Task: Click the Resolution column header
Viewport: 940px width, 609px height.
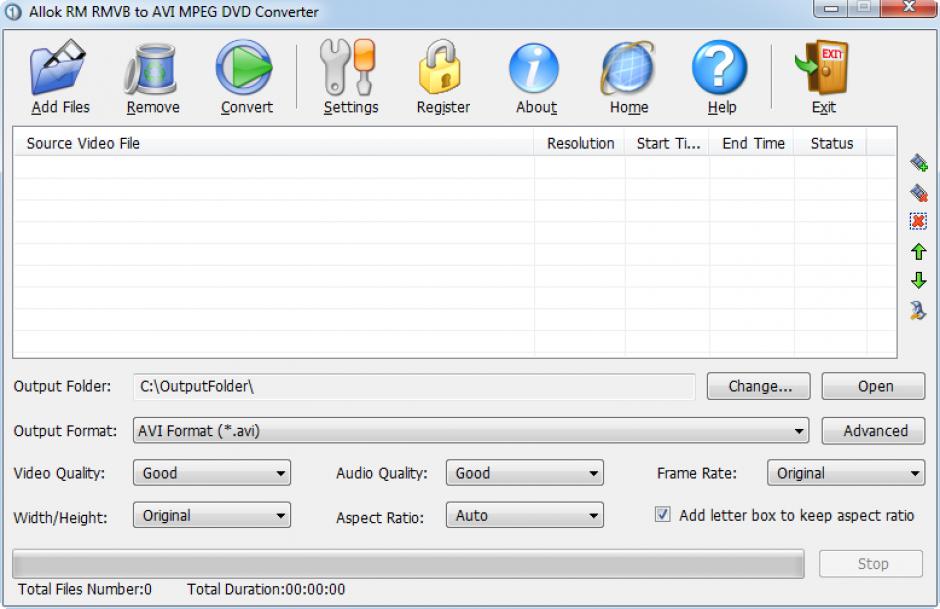Action: [580, 143]
